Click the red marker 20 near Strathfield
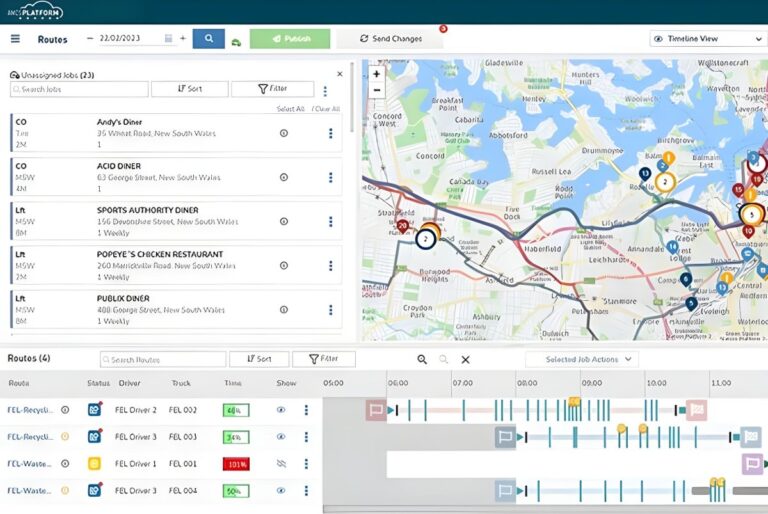The height and width of the screenshot is (514, 768). [x=403, y=226]
